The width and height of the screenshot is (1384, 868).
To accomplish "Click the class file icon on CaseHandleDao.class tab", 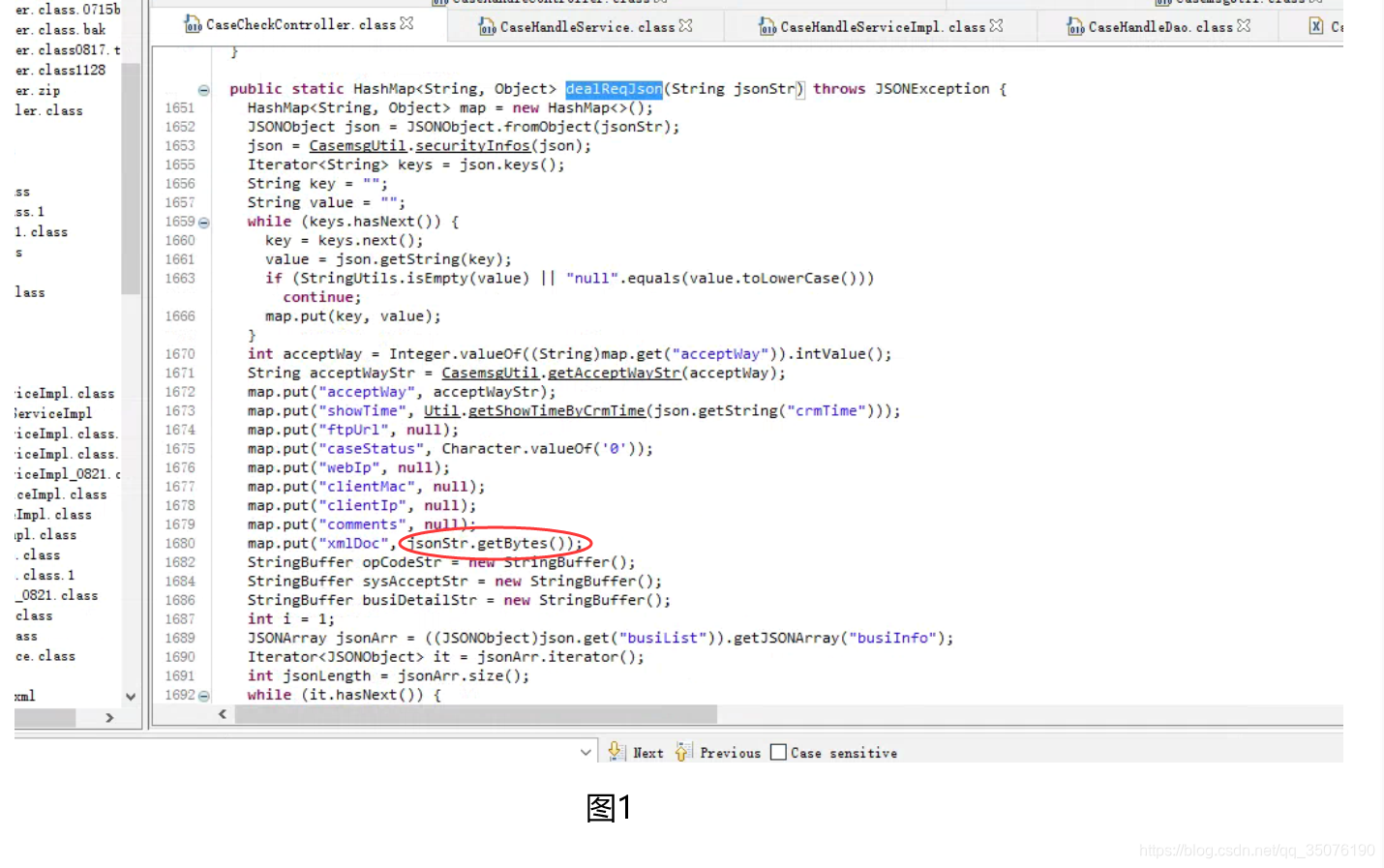I will point(1077,27).
